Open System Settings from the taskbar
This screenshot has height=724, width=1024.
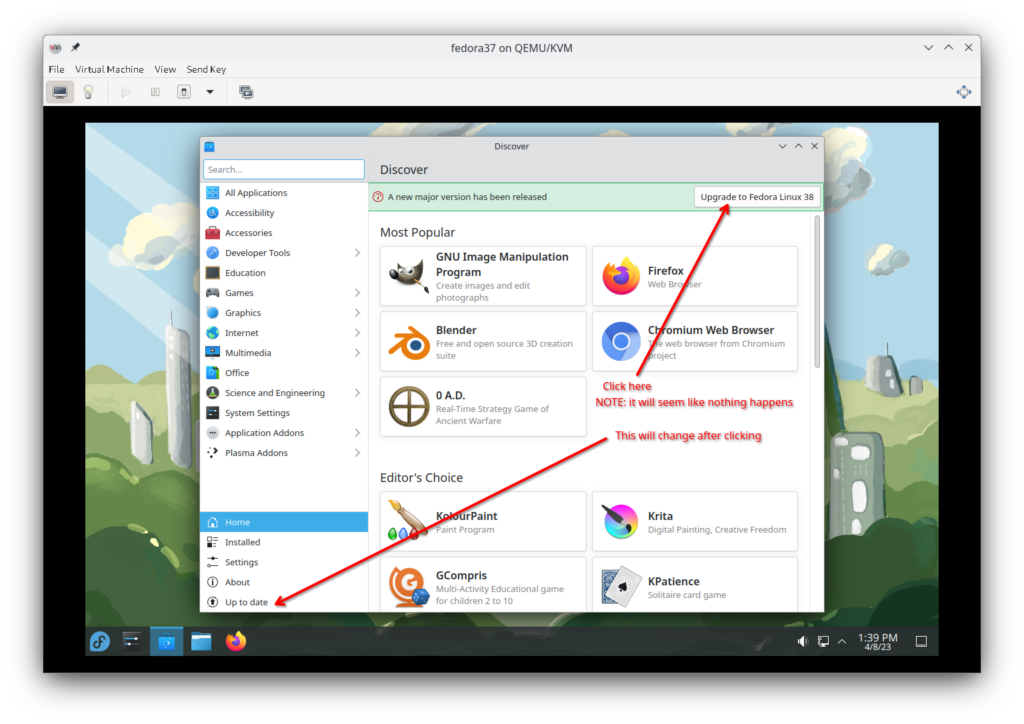pos(133,642)
